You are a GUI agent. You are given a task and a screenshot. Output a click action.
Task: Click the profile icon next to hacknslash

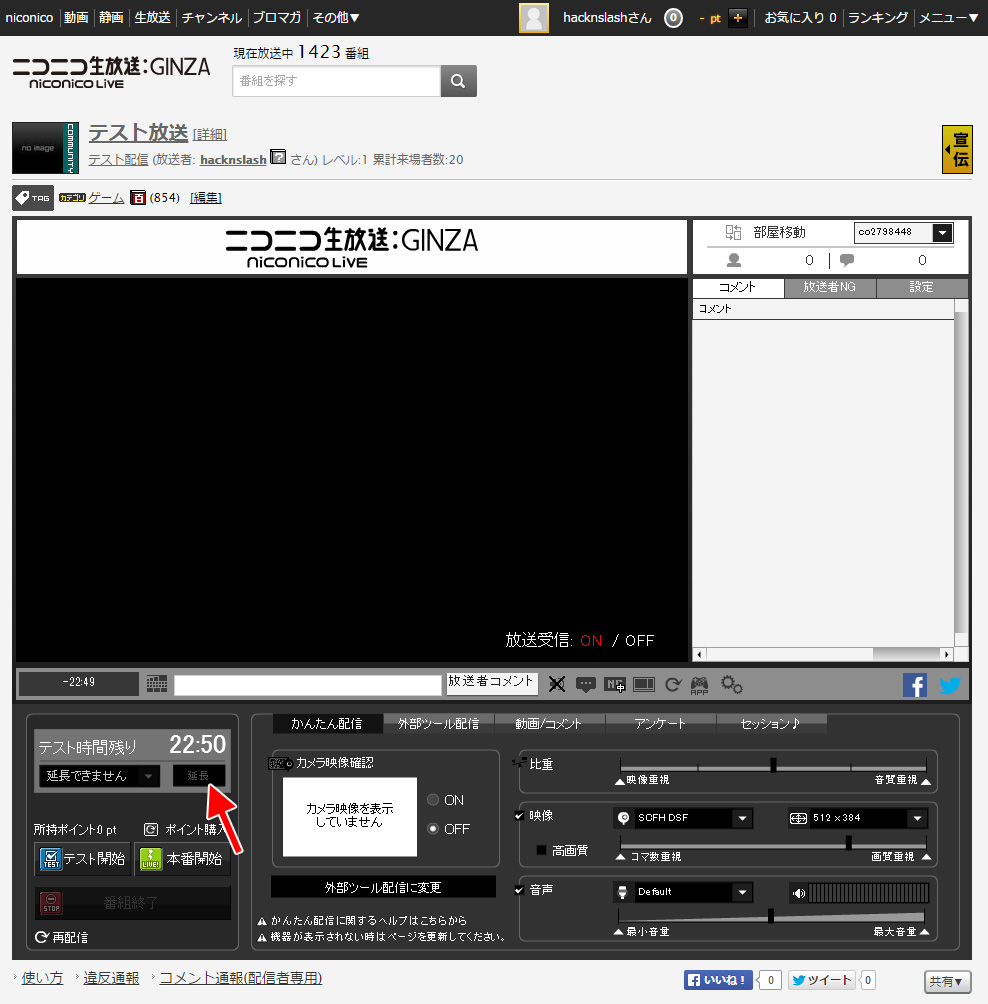(x=278, y=157)
